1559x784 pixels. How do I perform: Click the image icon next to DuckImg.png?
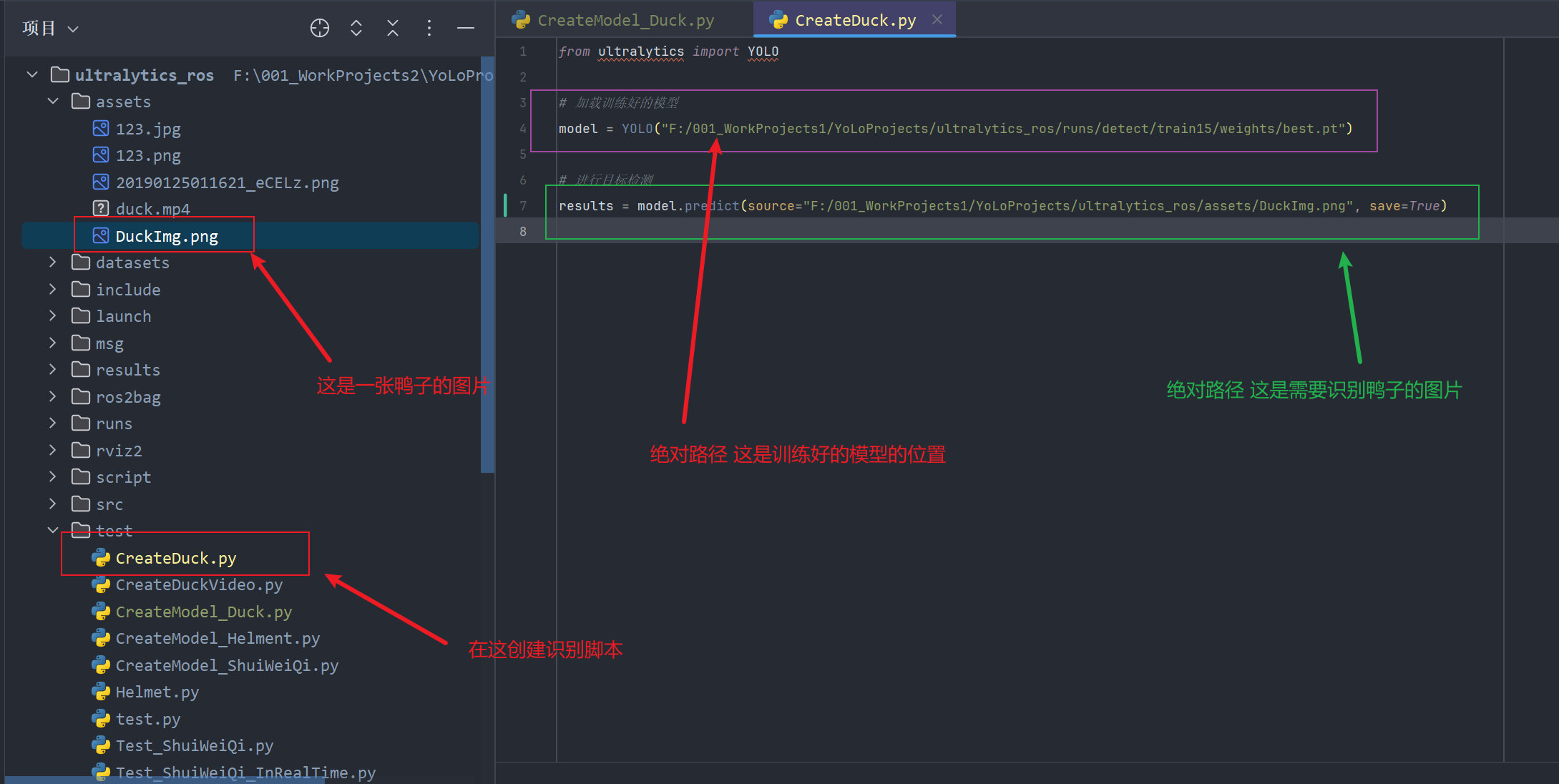tap(100, 235)
